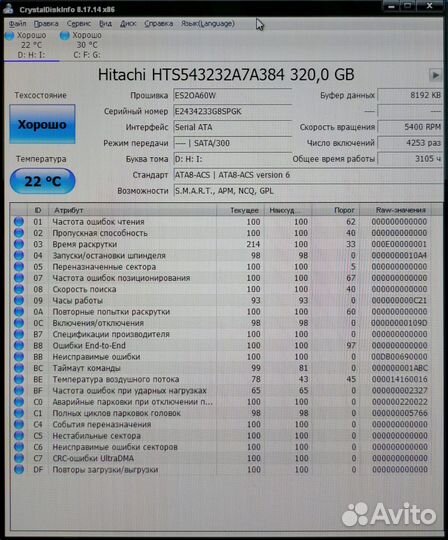Click status icon for События переназначения row
The width and height of the screenshot is (448, 540).
pos(19,424)
